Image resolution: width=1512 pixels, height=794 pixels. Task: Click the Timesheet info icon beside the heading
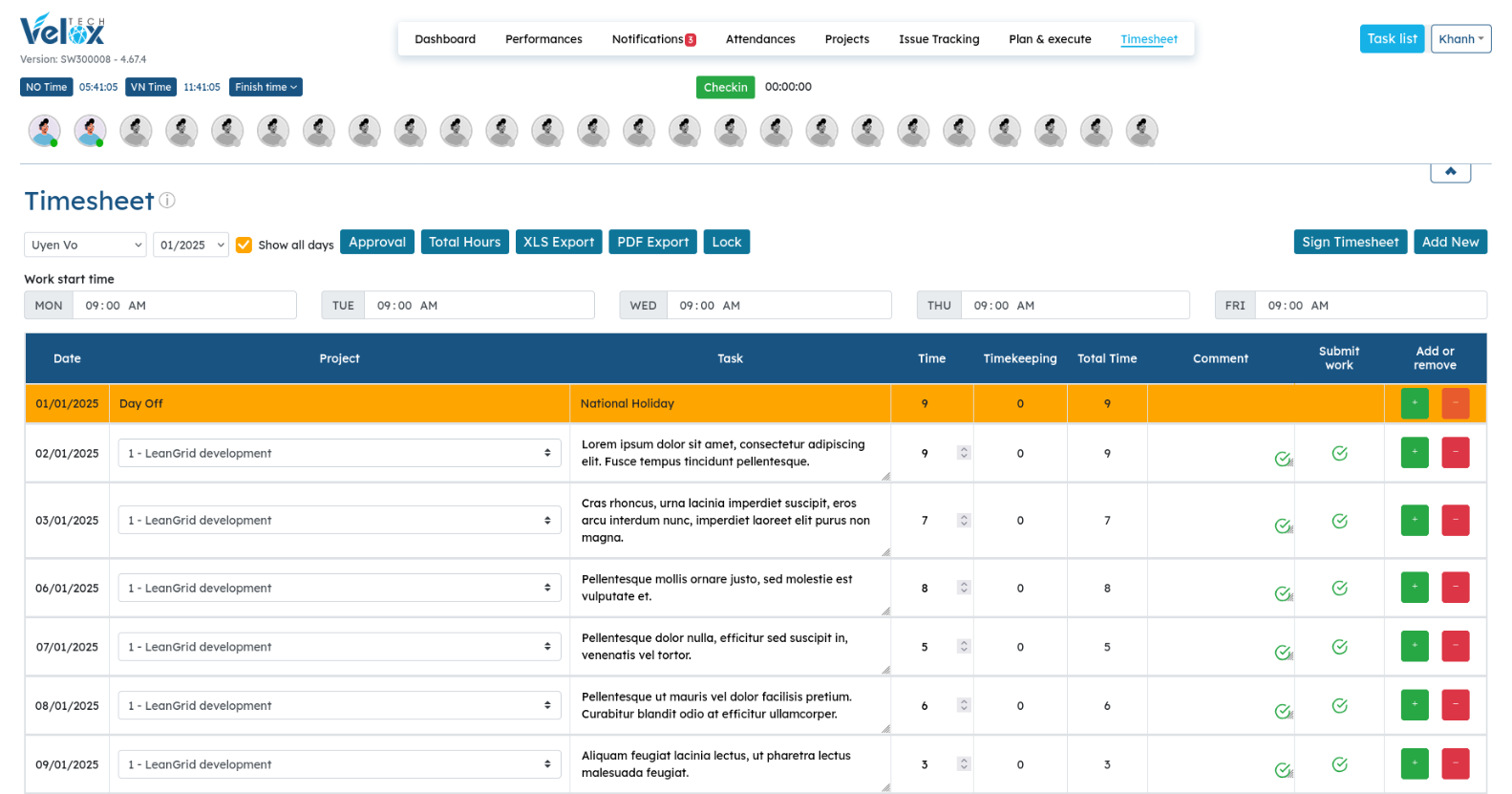point(167,200)
